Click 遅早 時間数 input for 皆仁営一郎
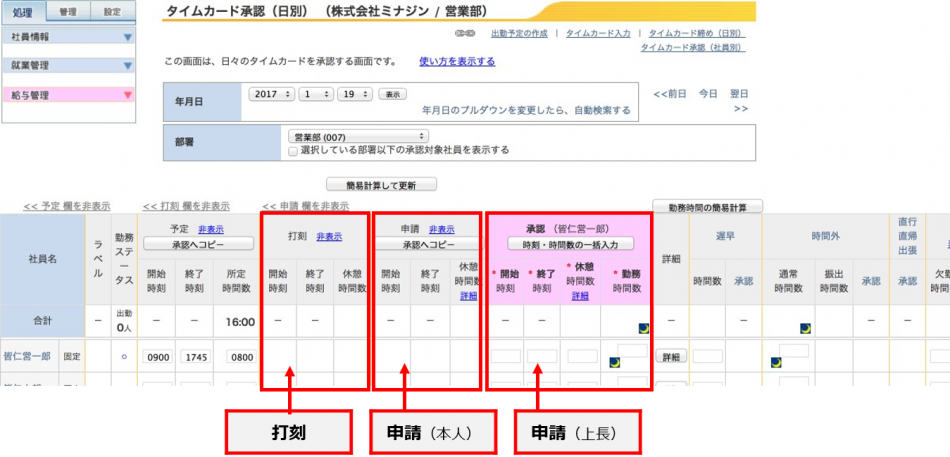The image size is (950, 457). click(x=708, y=356)
